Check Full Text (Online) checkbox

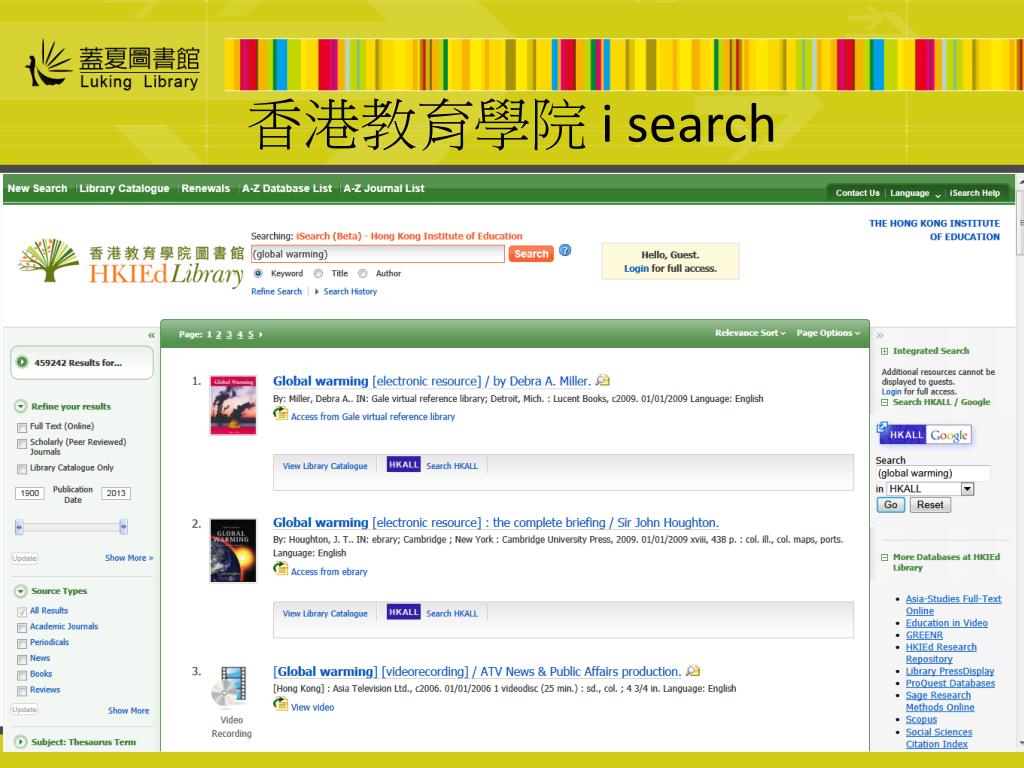click(x=22, y=427)
